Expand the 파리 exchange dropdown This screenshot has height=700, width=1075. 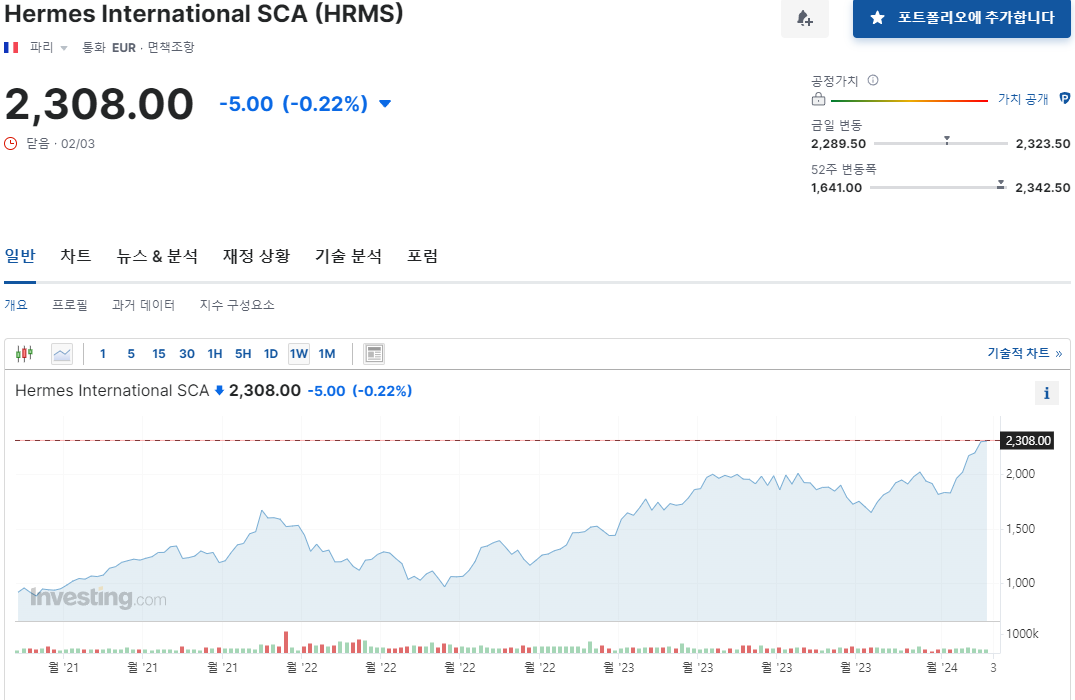tap(63, 48)
